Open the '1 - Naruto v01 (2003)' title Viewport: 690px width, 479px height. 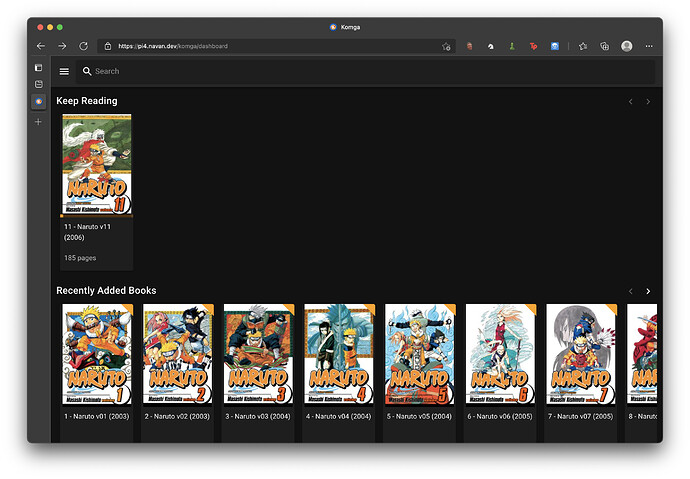[x=97, y=417]
